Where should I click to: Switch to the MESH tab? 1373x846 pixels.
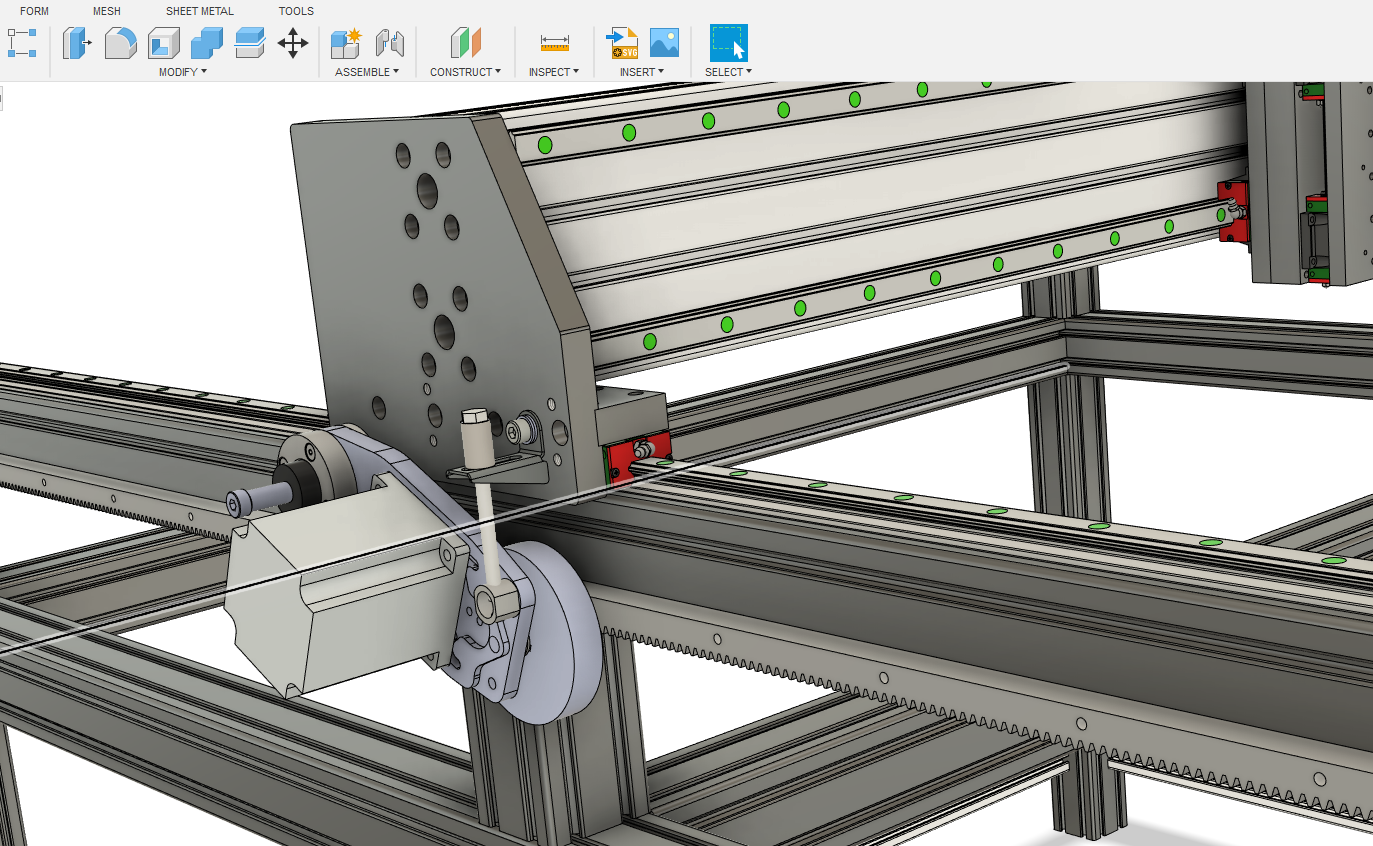107,11
